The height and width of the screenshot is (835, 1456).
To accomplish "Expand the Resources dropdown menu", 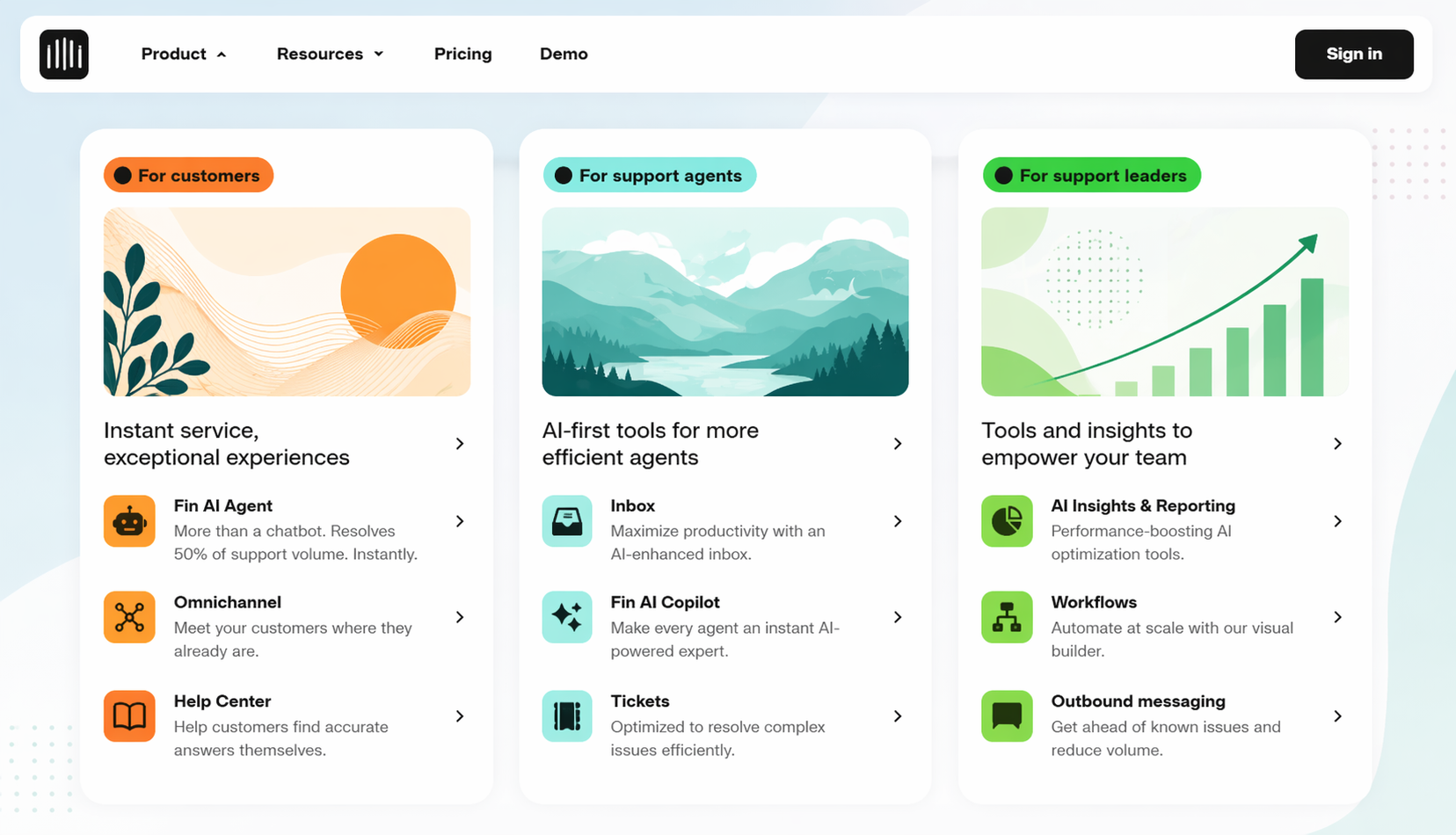I will coord(331,54).
